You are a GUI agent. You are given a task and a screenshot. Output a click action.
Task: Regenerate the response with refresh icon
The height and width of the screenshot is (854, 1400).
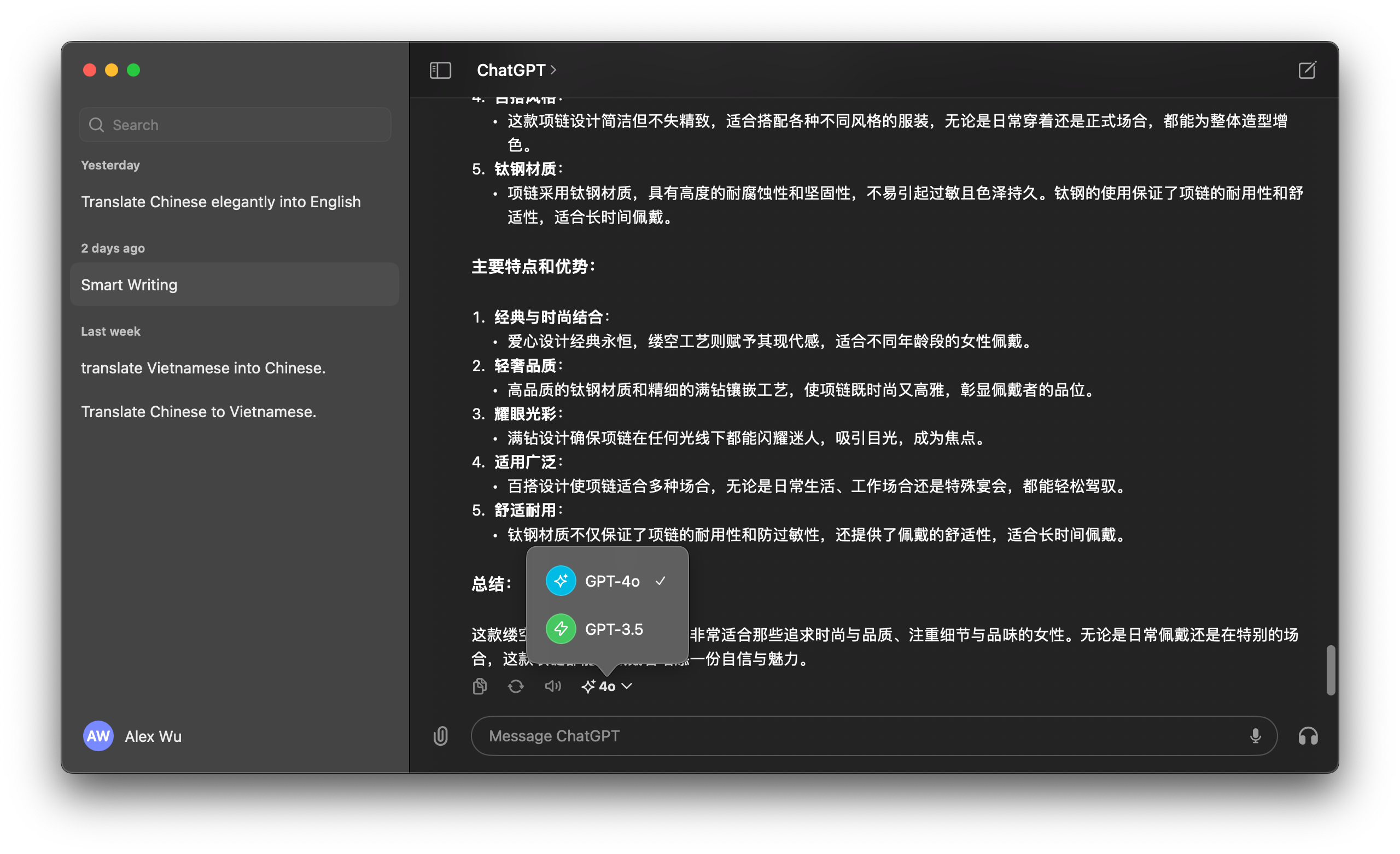point(515,686)
